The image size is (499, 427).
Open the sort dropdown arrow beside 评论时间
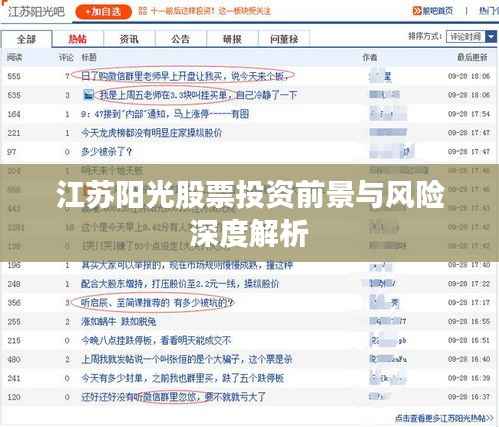tap(491, 36)
